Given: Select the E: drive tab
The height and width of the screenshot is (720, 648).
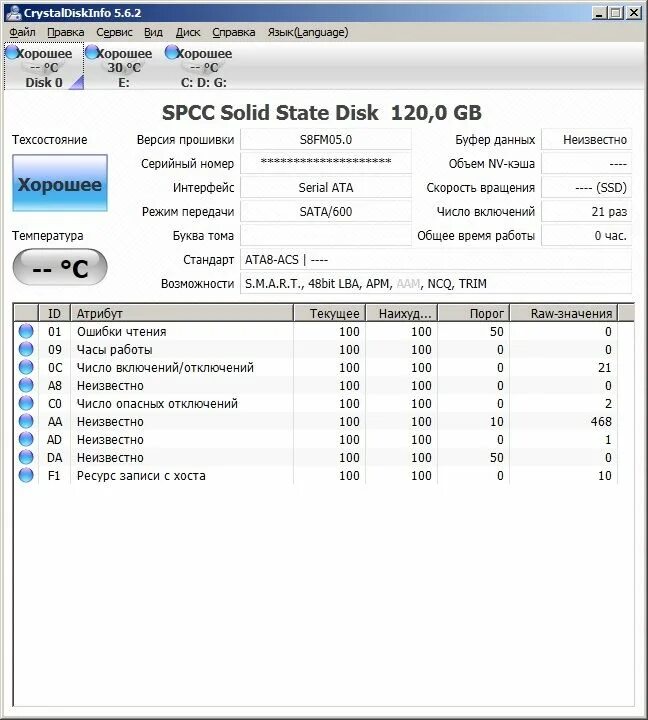Looking at the screenshot, I should 123,67.
